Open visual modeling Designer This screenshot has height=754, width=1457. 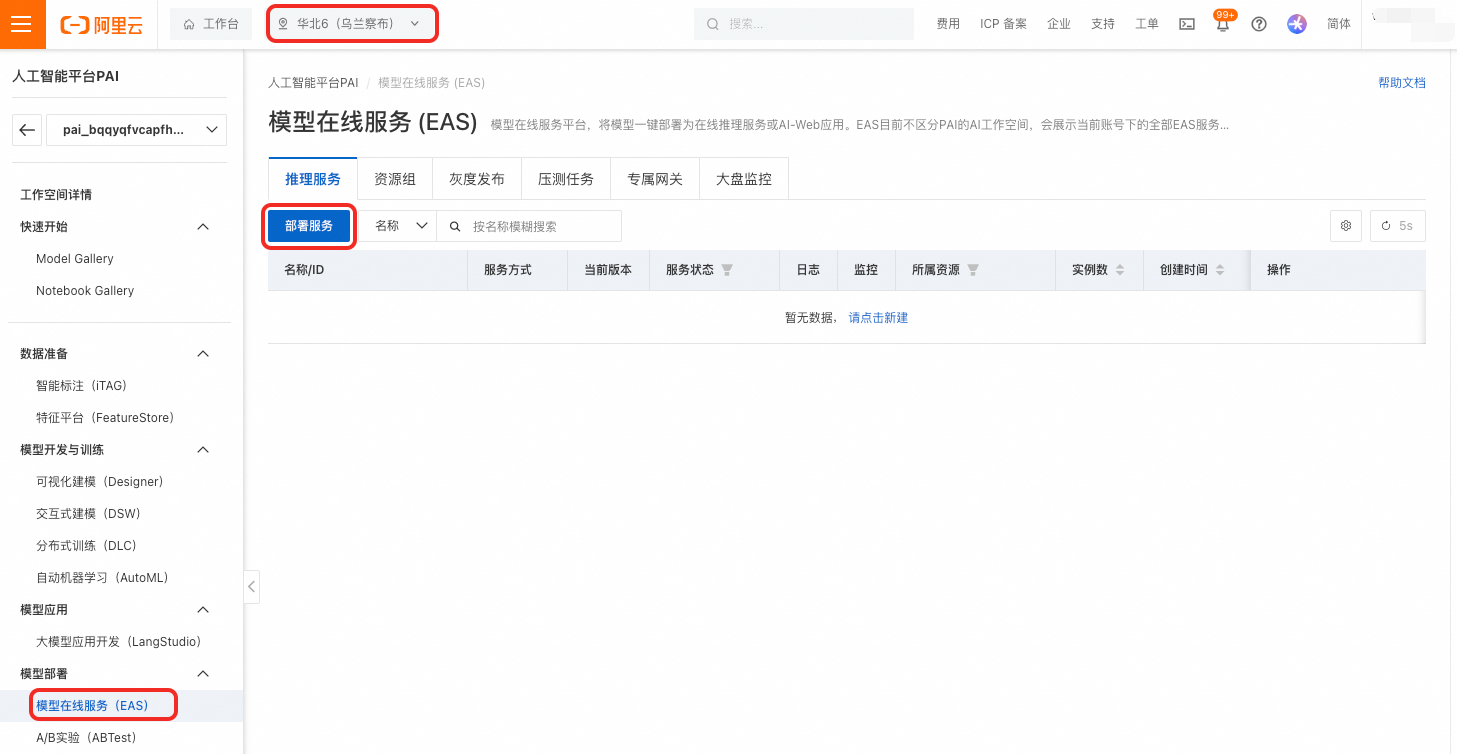pyautogui.click(x=100, y=482)
